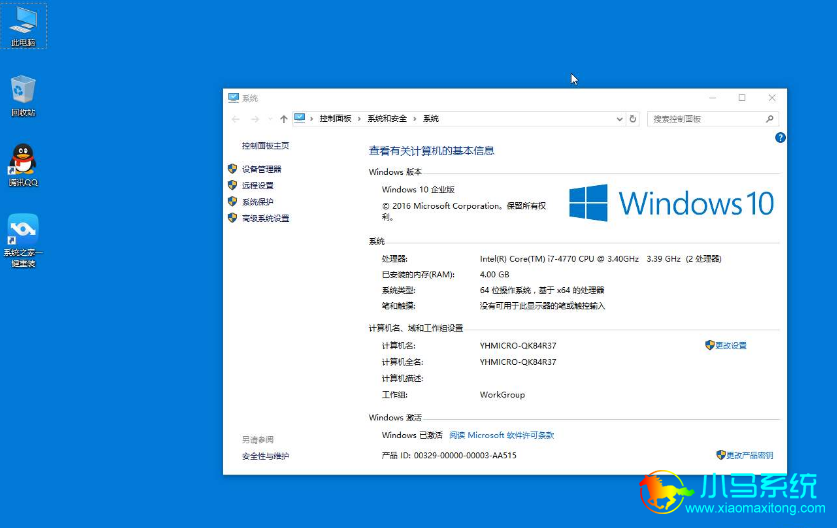This screenshot has height=528, width=837.
Task: Open 控制面板主页 link
Action: point(265,146)
